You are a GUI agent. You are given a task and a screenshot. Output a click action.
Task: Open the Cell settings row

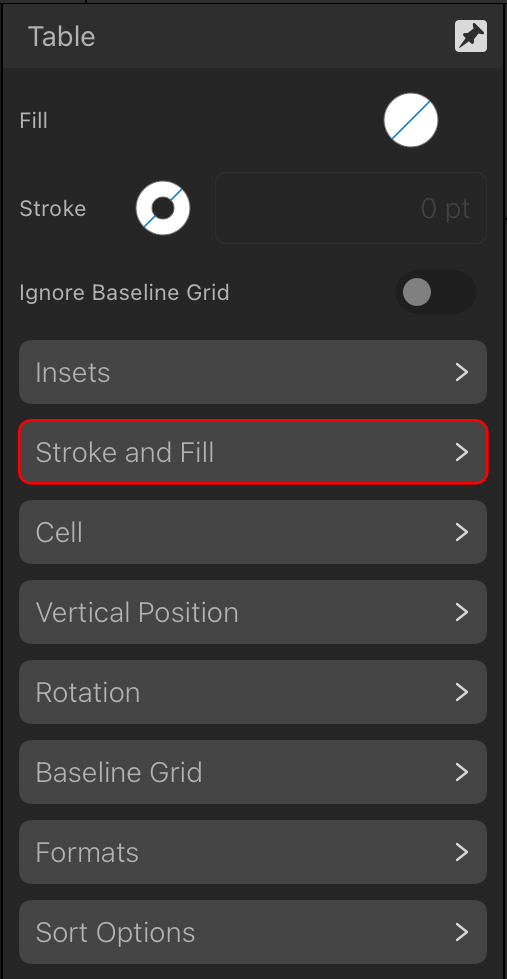coord(253,532)
